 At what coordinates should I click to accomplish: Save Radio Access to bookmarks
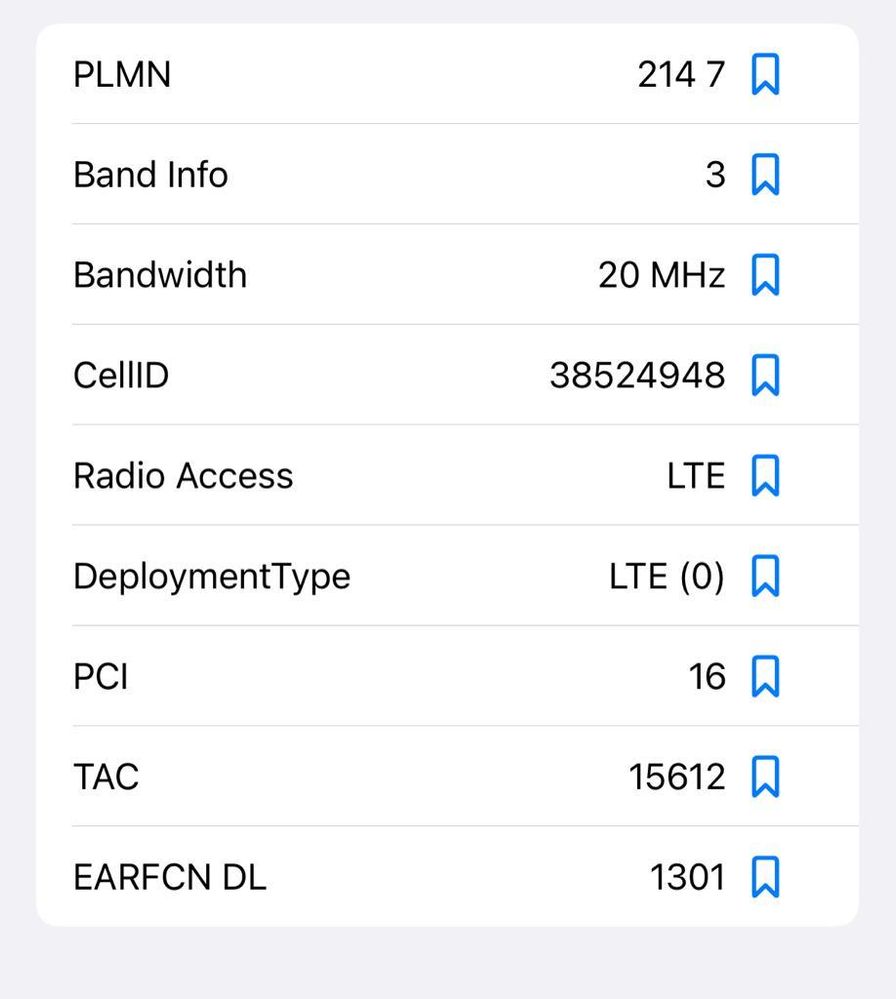pos(765,476)
